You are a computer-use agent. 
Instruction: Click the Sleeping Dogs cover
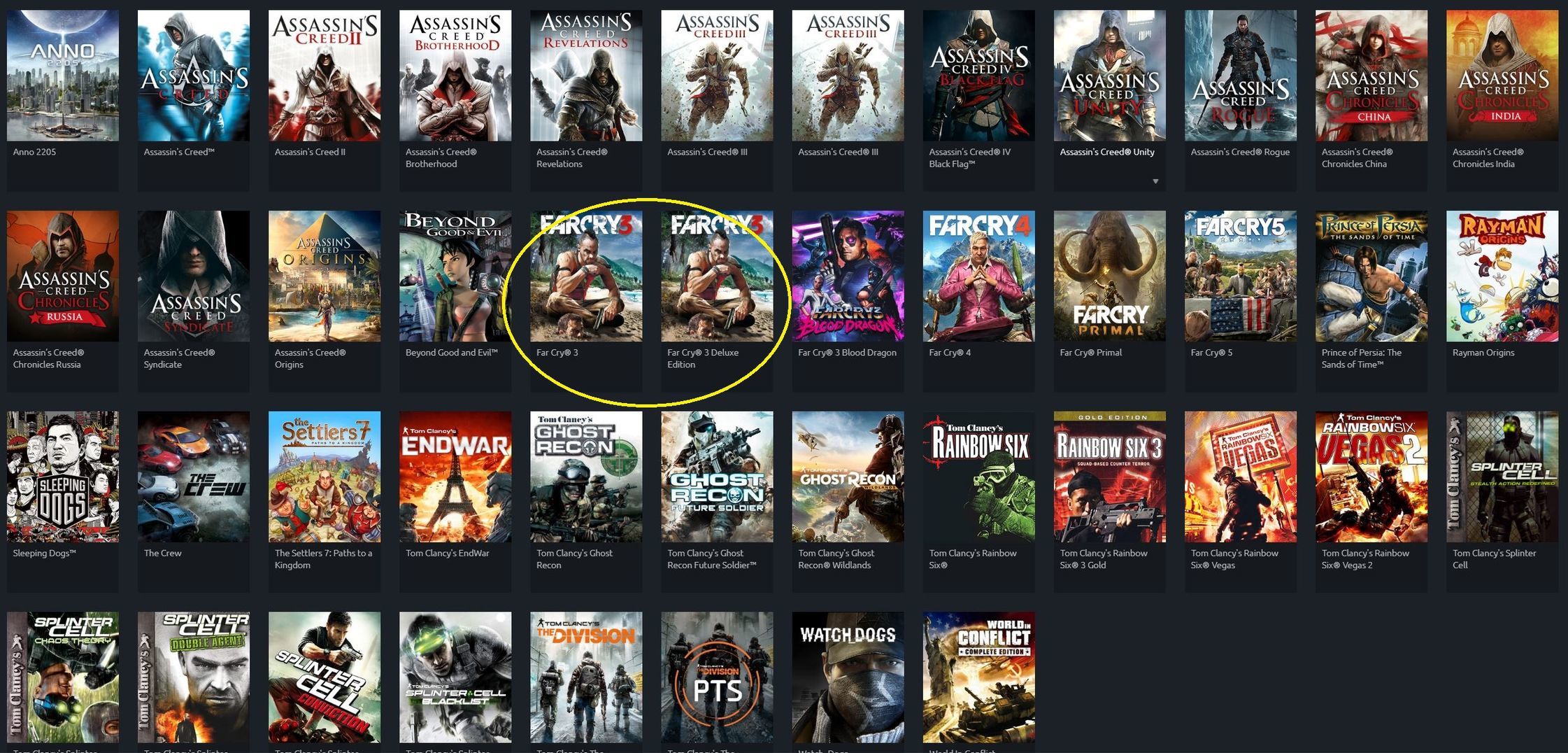pyautogui.click(x=63, y=477)
